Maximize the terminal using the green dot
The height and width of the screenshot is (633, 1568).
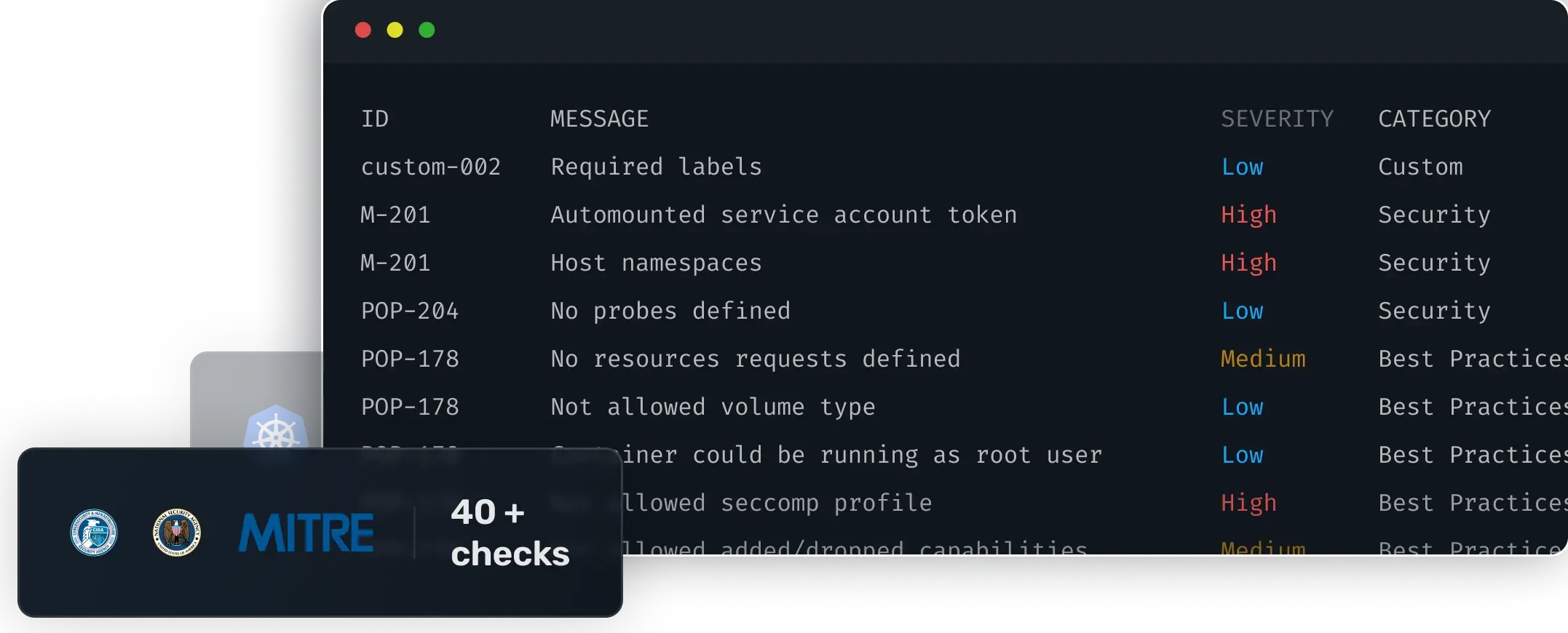click(427, 30)
